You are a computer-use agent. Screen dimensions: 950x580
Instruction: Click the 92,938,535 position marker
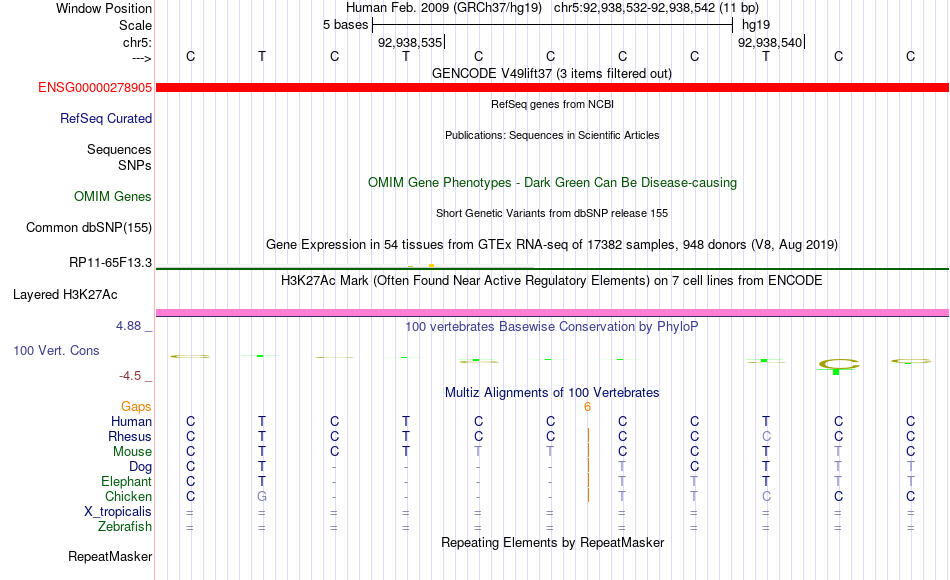410,42
